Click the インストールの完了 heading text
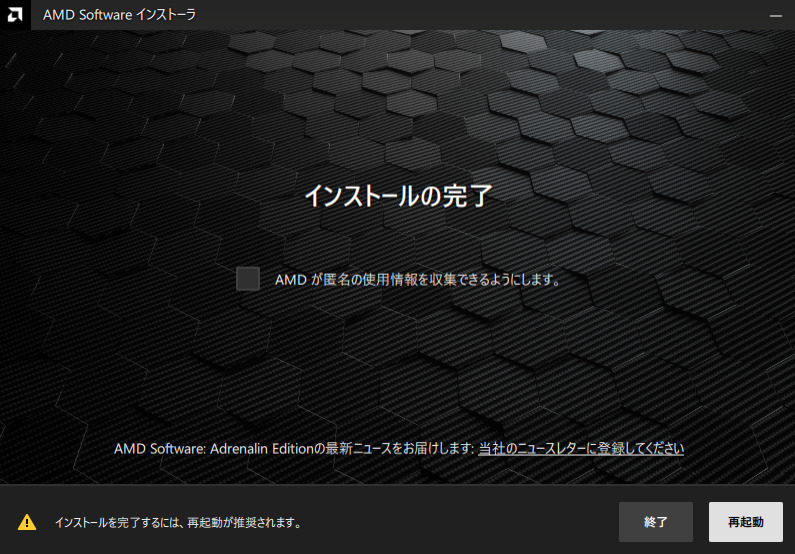Screen dimensions: 795x554 (398, 196)
